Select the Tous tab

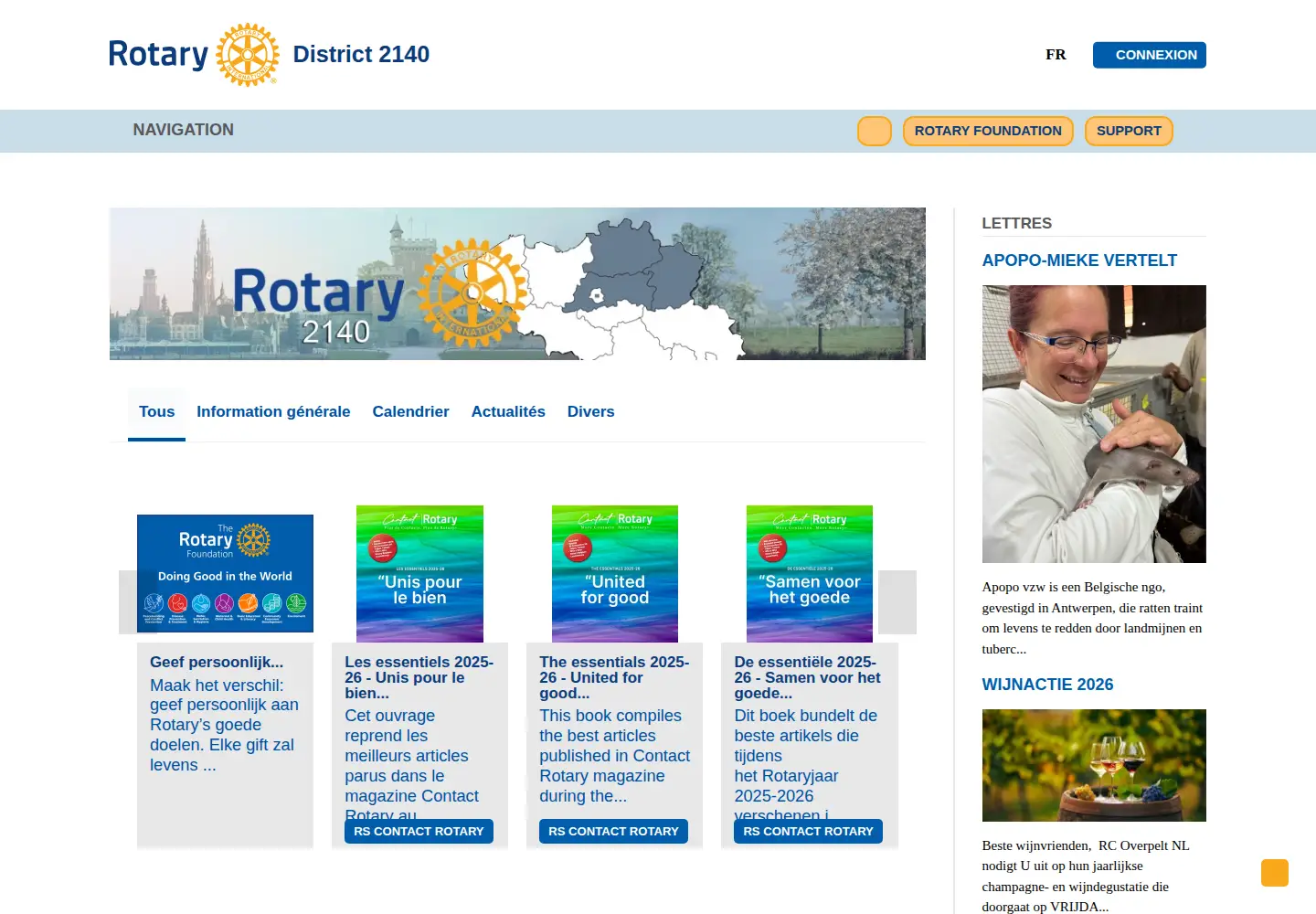[156, 412]
